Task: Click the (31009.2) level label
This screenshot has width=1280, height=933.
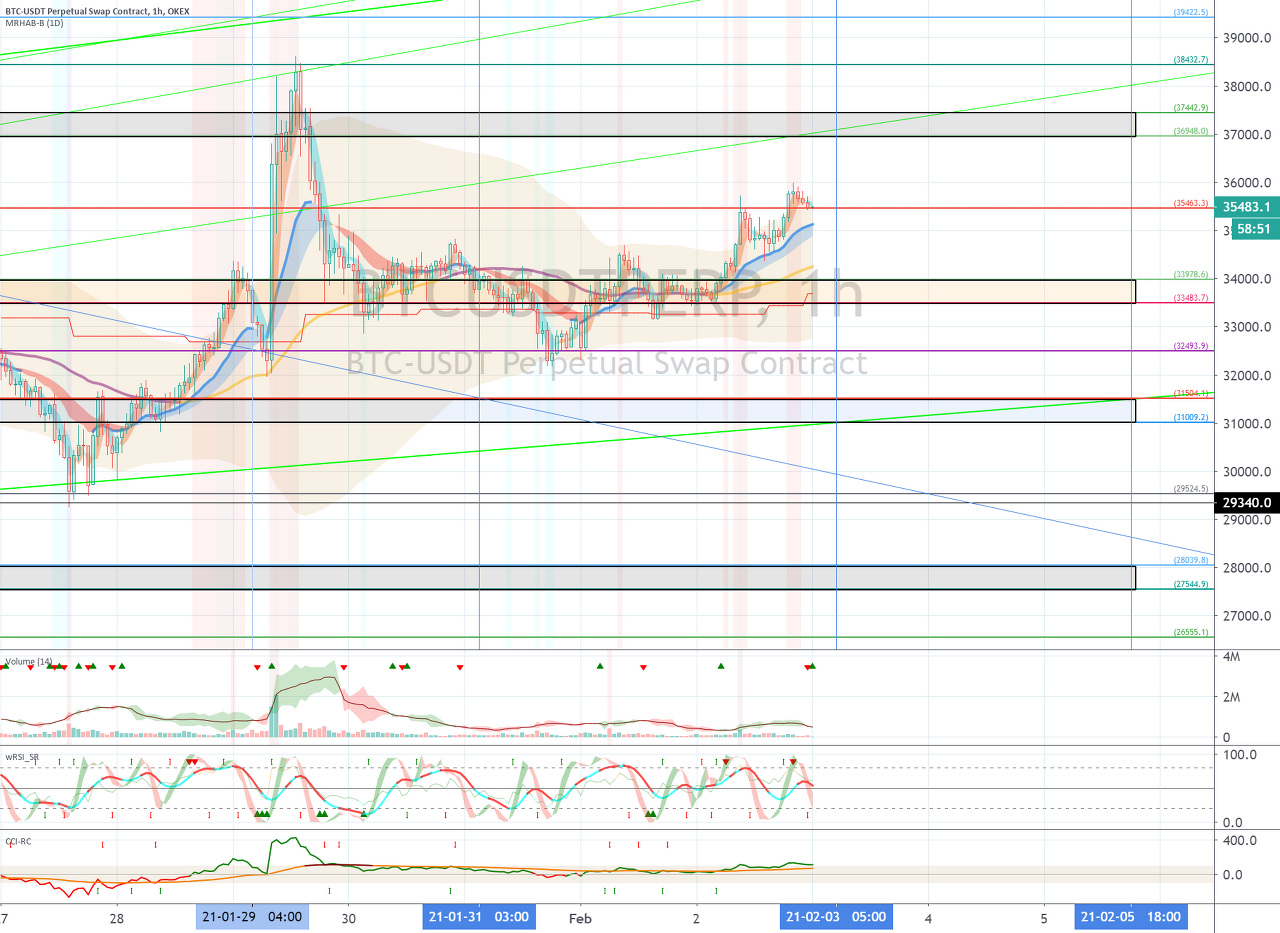Action: 1190,417
